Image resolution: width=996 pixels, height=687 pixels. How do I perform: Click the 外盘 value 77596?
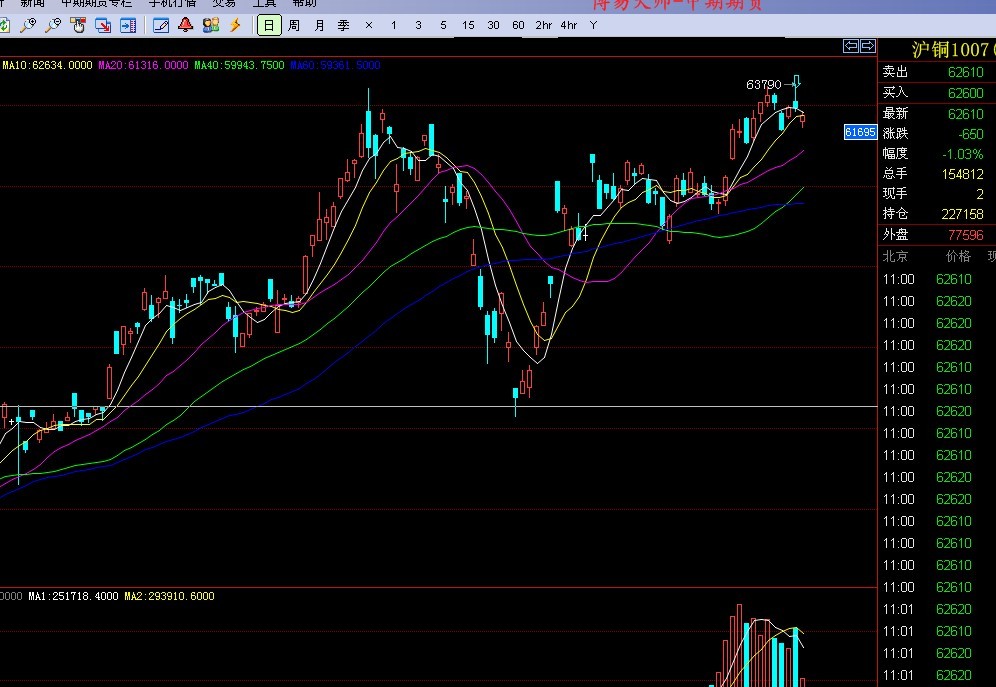966,236
